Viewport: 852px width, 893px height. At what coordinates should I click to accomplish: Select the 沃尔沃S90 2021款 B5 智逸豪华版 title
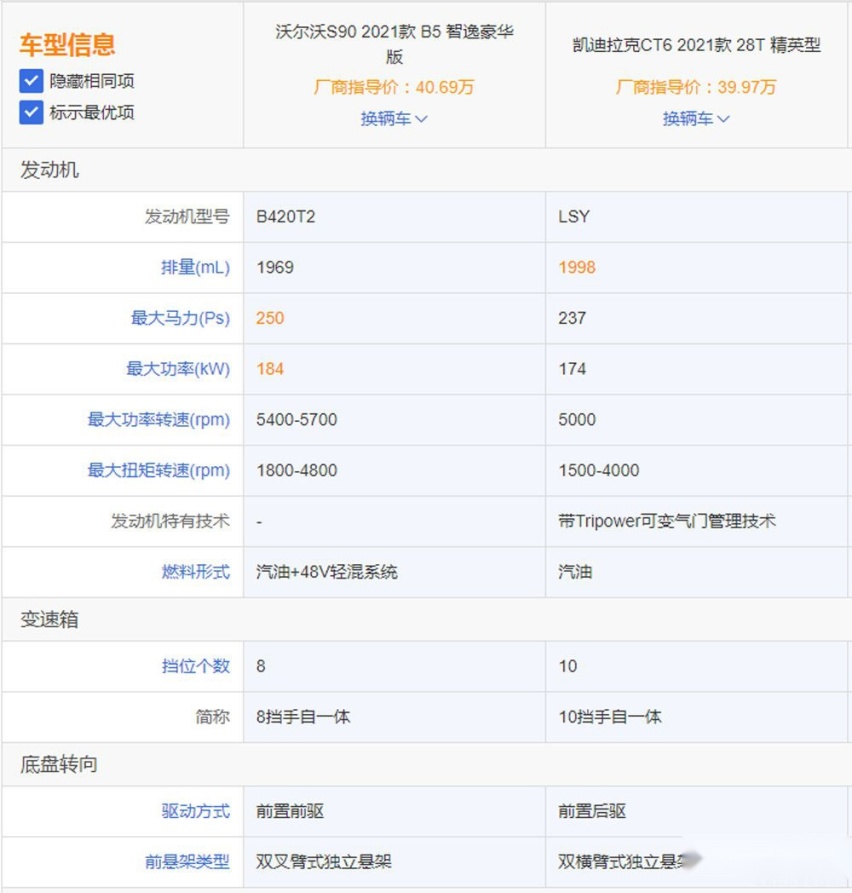click(x=394, y=44)
